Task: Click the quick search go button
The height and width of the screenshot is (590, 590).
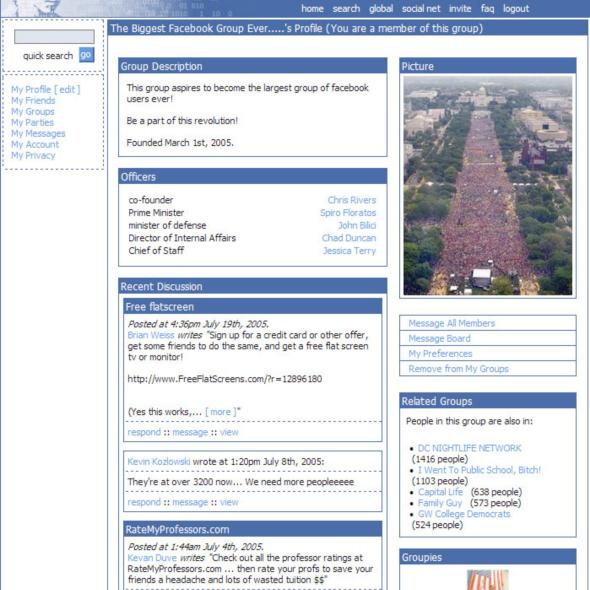Action: pyautogui.click(x=86, y=55)
